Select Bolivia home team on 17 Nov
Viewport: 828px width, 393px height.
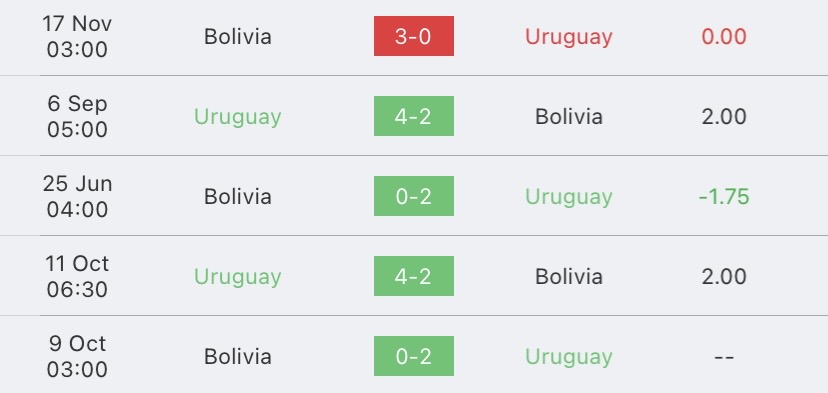pos(238,36)
